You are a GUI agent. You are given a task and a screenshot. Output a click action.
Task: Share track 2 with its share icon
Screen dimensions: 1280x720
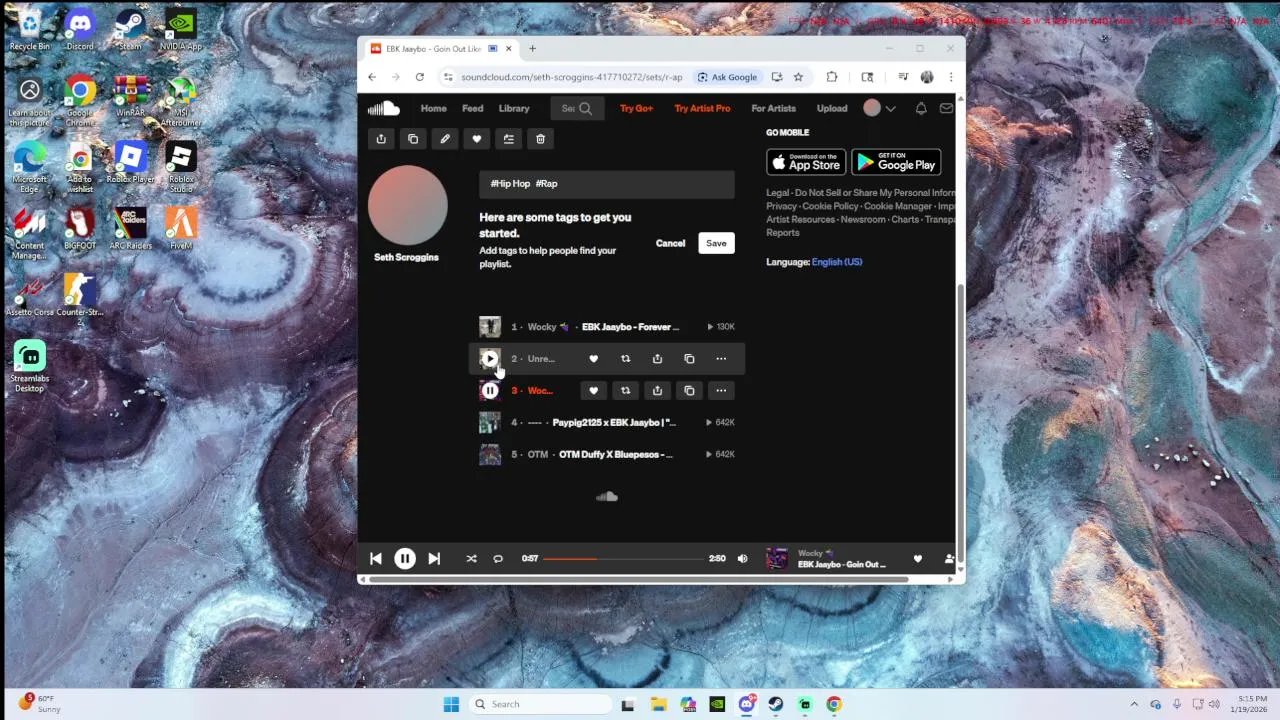click(x=657, y=359)
